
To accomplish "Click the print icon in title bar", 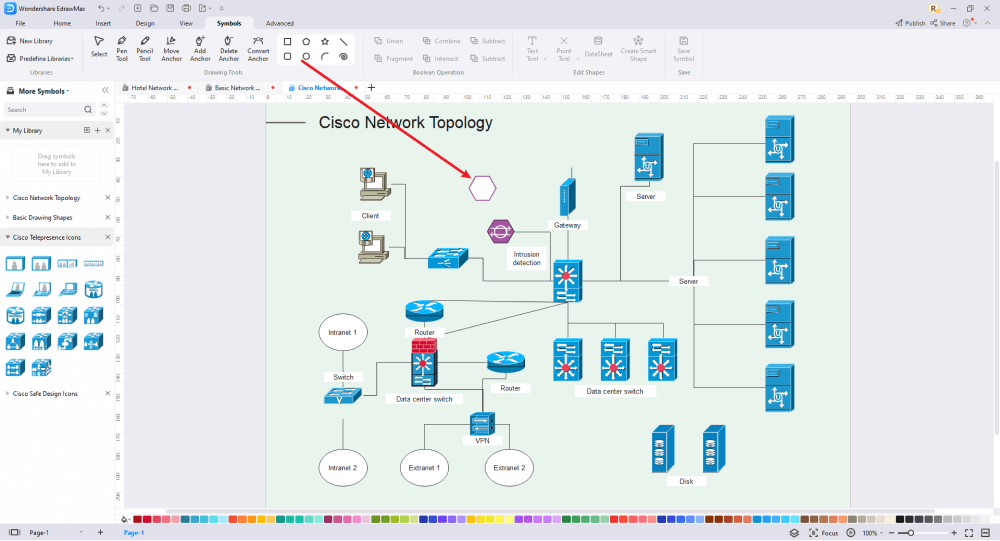I will point(186,8).
